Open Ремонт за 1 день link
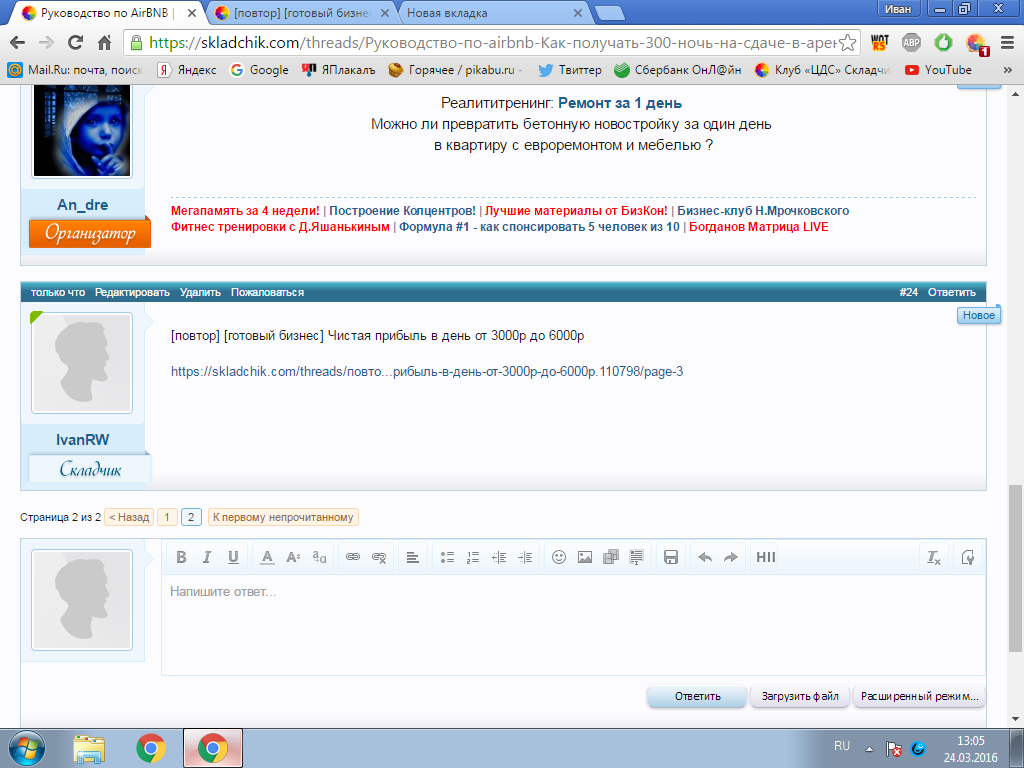This screenshot has height=768, width=1024. (x=620, y=103)
